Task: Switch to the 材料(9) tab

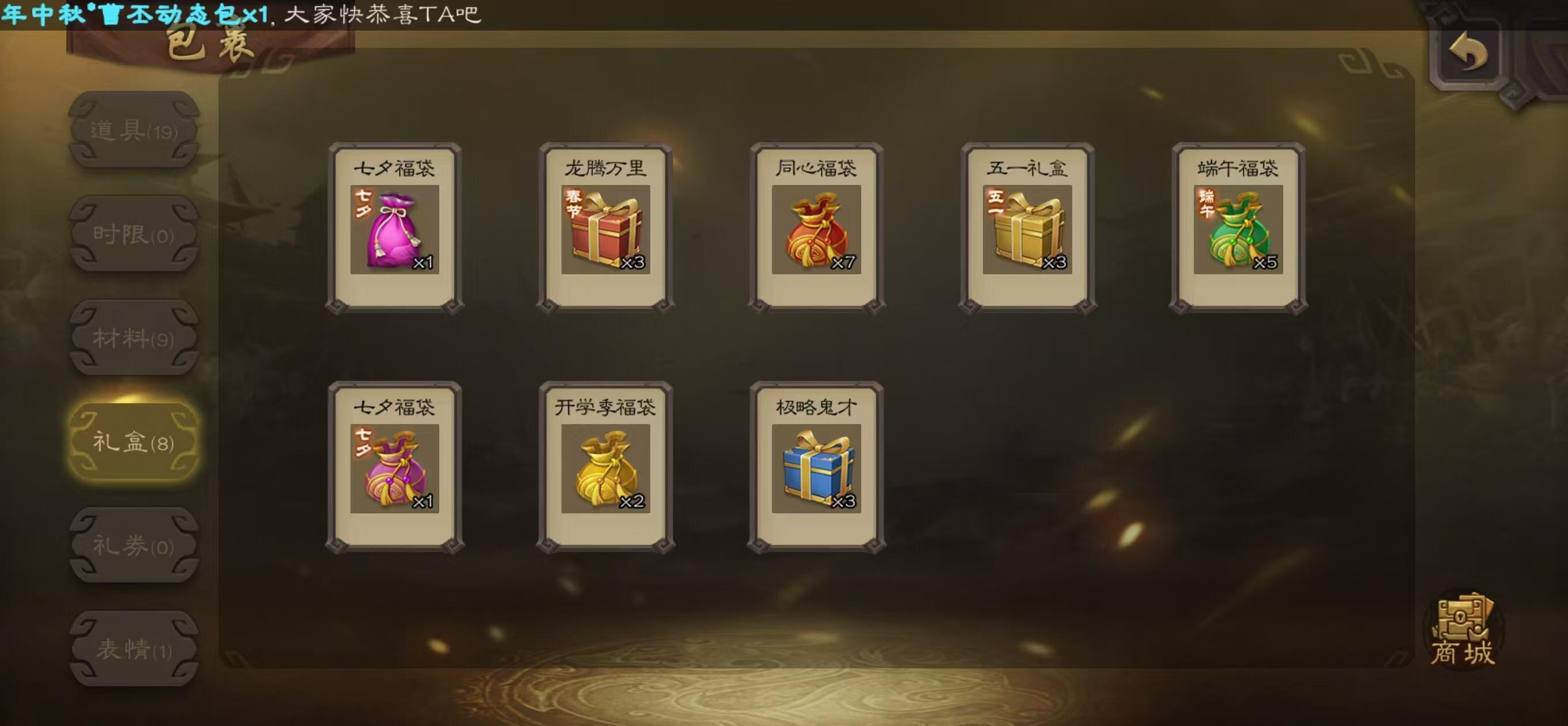Action: (134, 338)
